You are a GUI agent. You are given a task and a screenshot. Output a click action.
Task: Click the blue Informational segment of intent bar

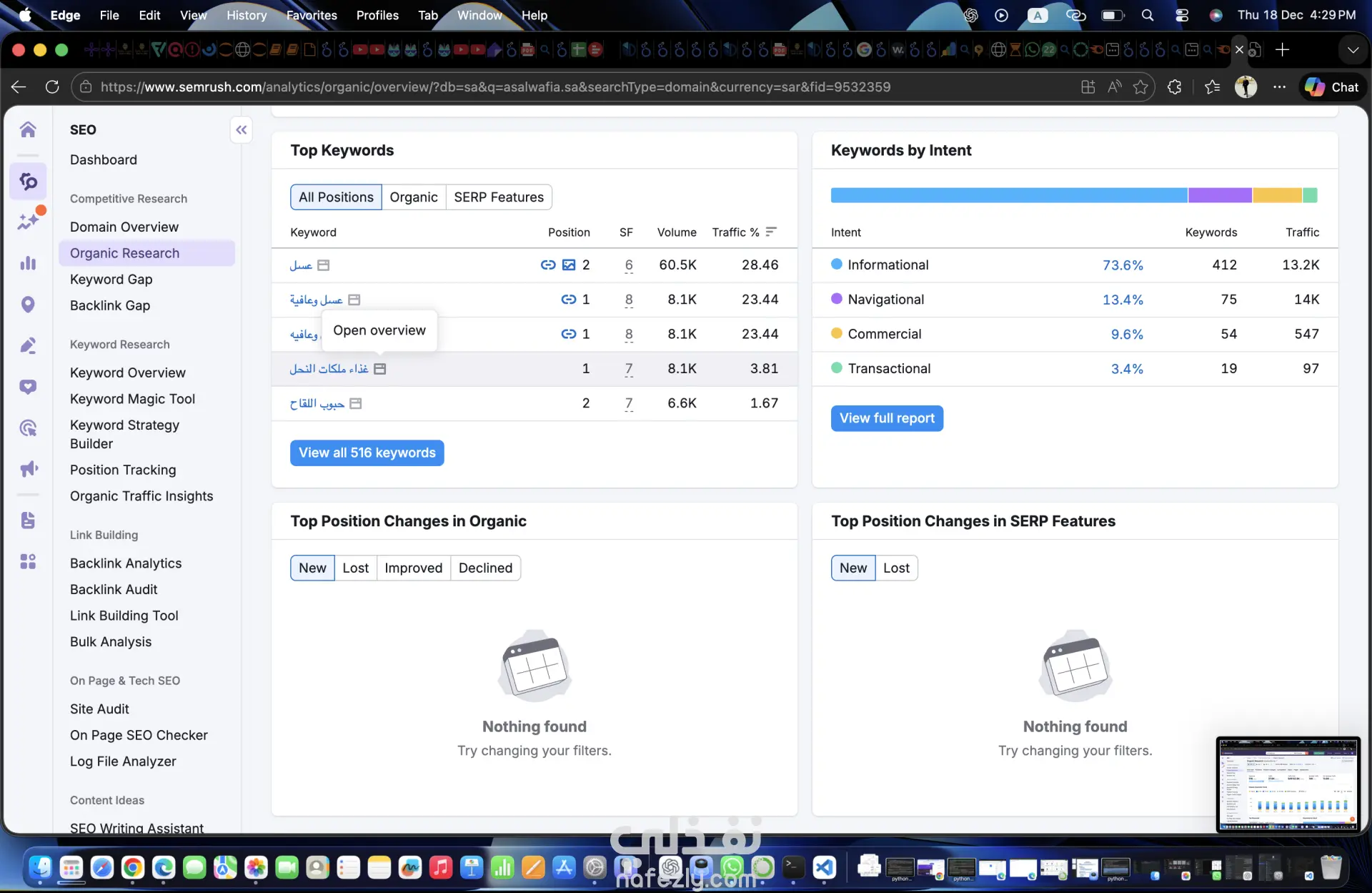pos(1008,195)
